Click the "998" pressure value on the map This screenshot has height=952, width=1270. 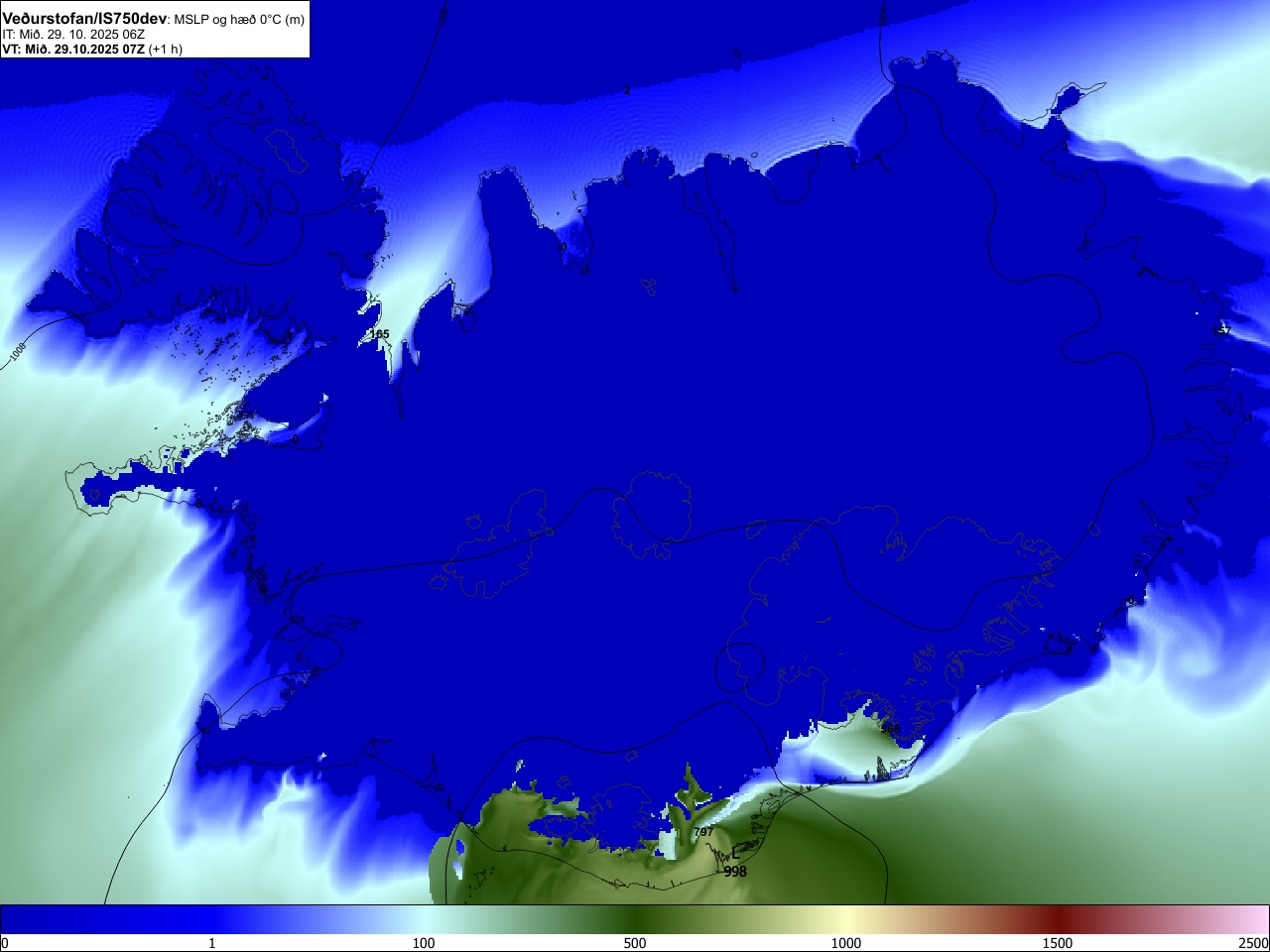pos(735,872)
